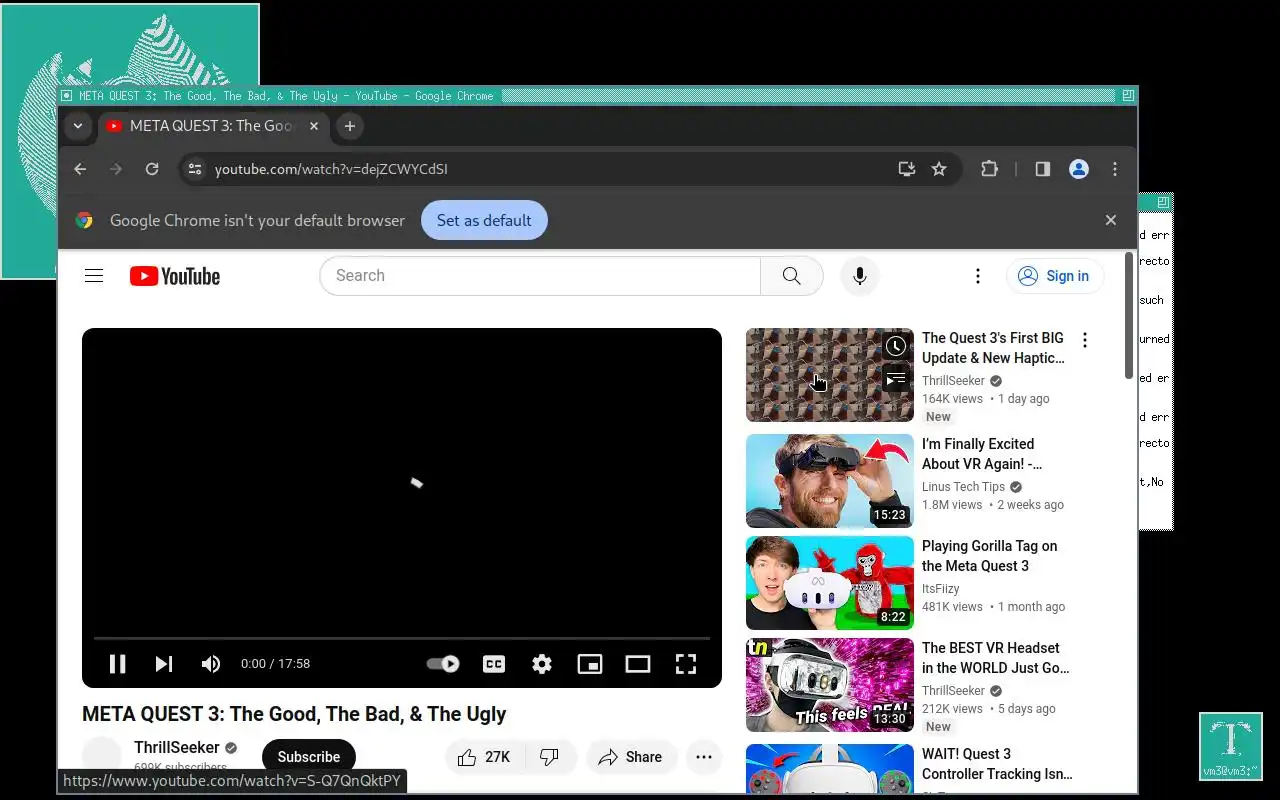Open more actions below the video
This screenshot has height=800, width=1280.
pos(704,757)
